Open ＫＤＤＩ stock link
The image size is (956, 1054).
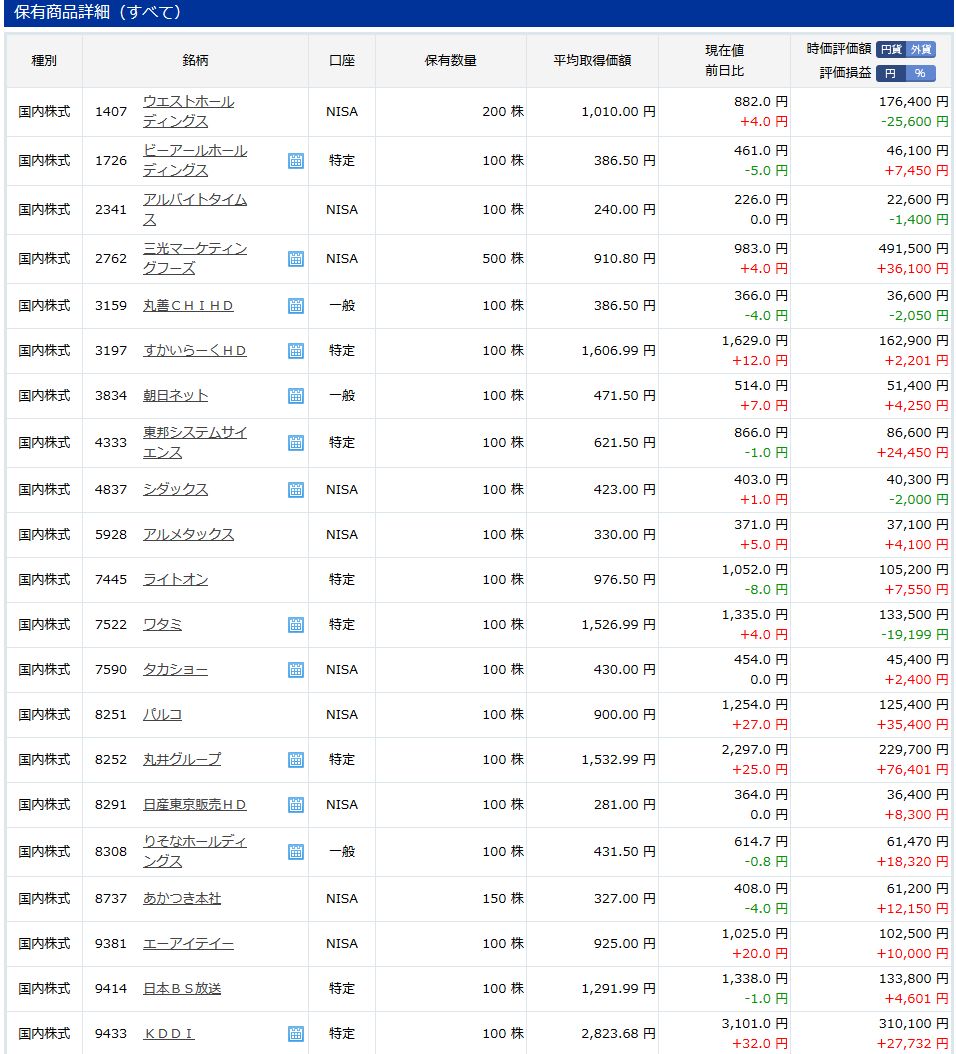tap(169, 1034)
